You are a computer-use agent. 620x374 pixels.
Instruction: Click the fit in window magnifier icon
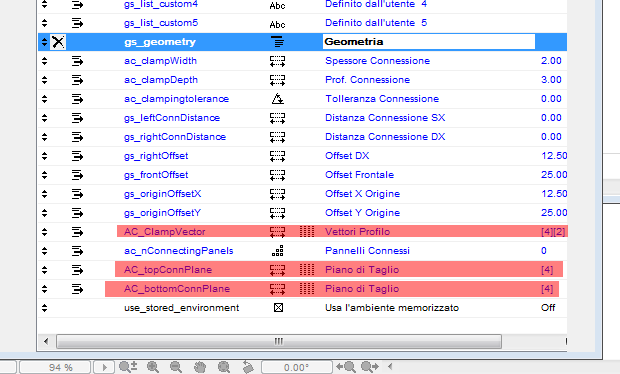(224, 367)
